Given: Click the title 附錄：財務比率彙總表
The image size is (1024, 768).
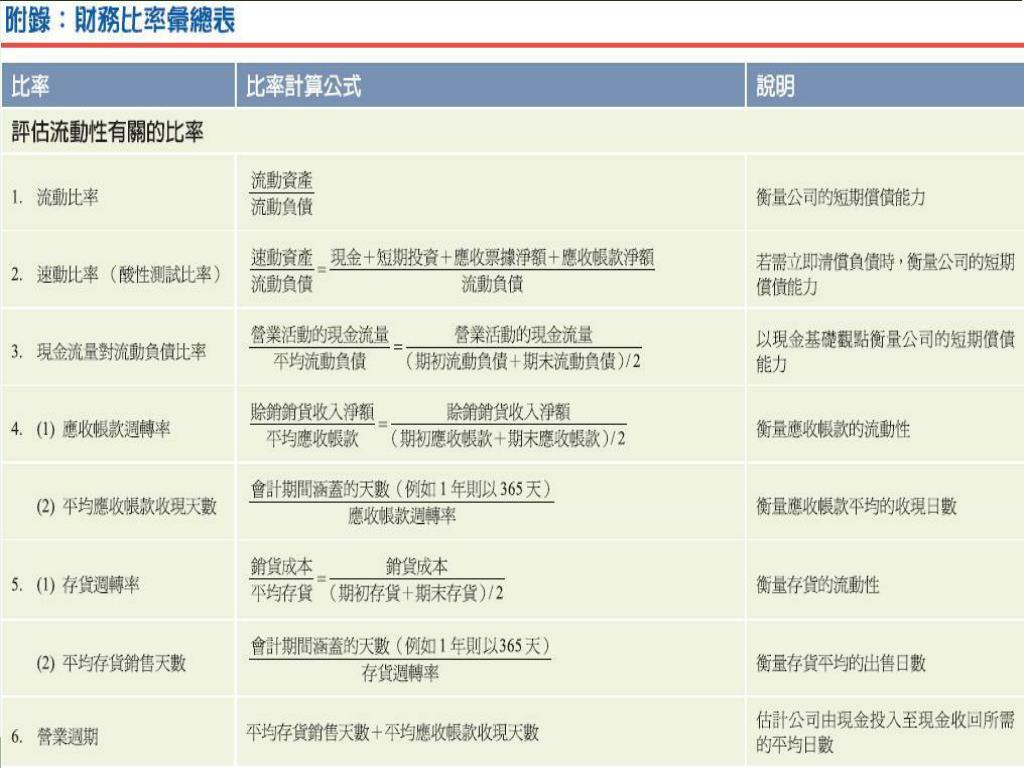Looking at the screenshot, I should (120, 21).
